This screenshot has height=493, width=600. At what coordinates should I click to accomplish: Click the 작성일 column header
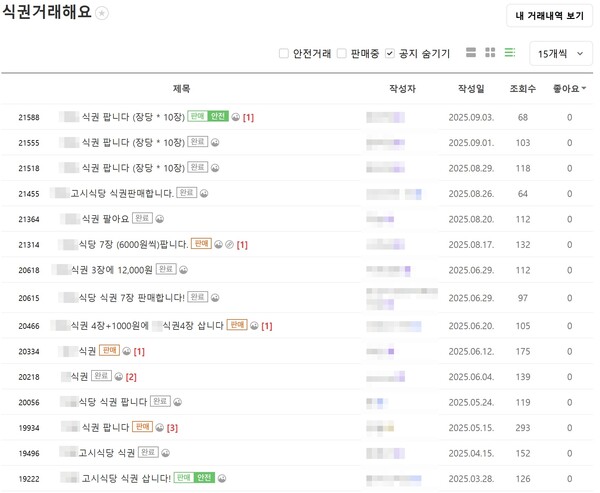tap(471, 89)
